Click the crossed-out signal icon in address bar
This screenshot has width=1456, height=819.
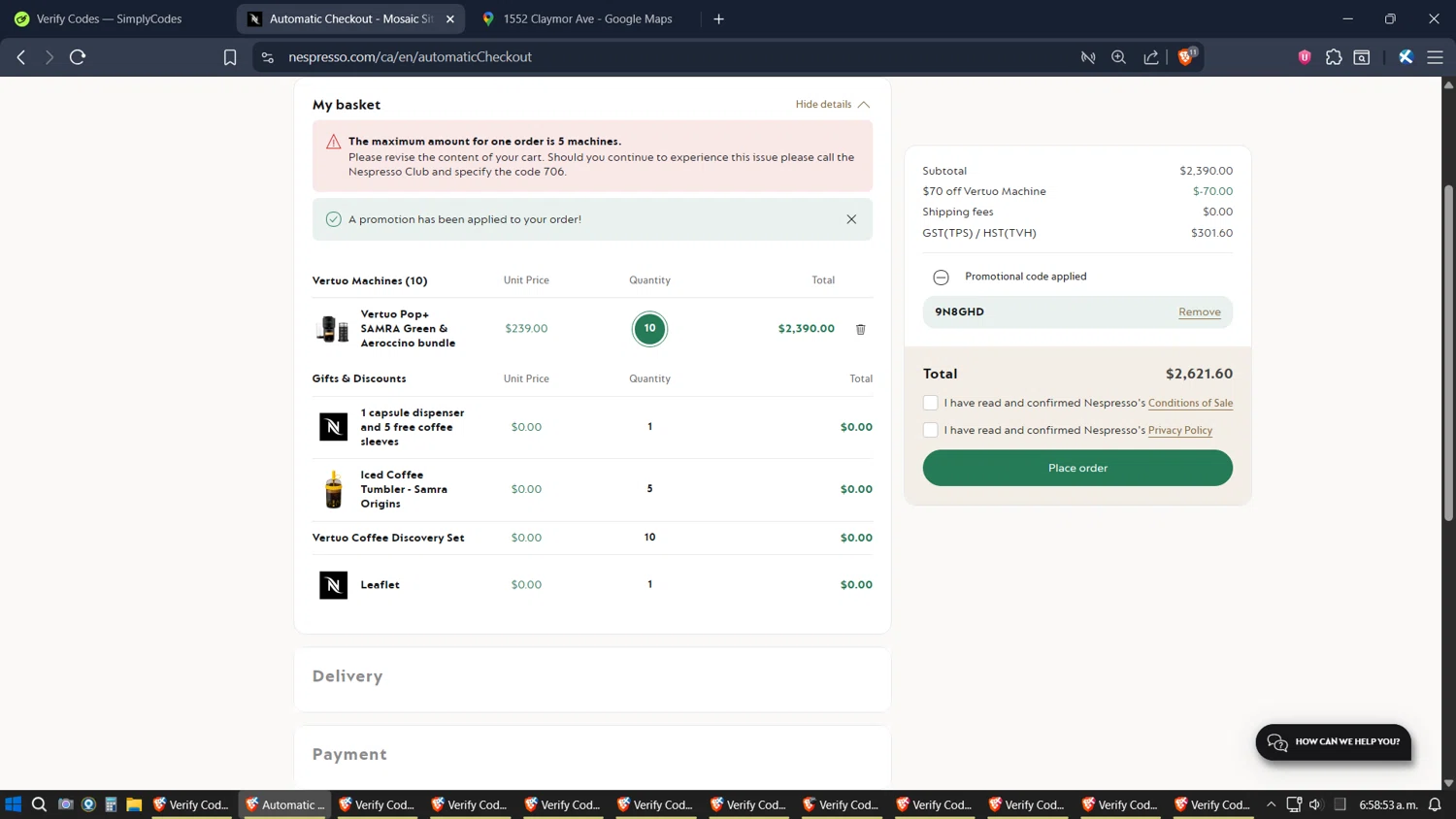1088,57
